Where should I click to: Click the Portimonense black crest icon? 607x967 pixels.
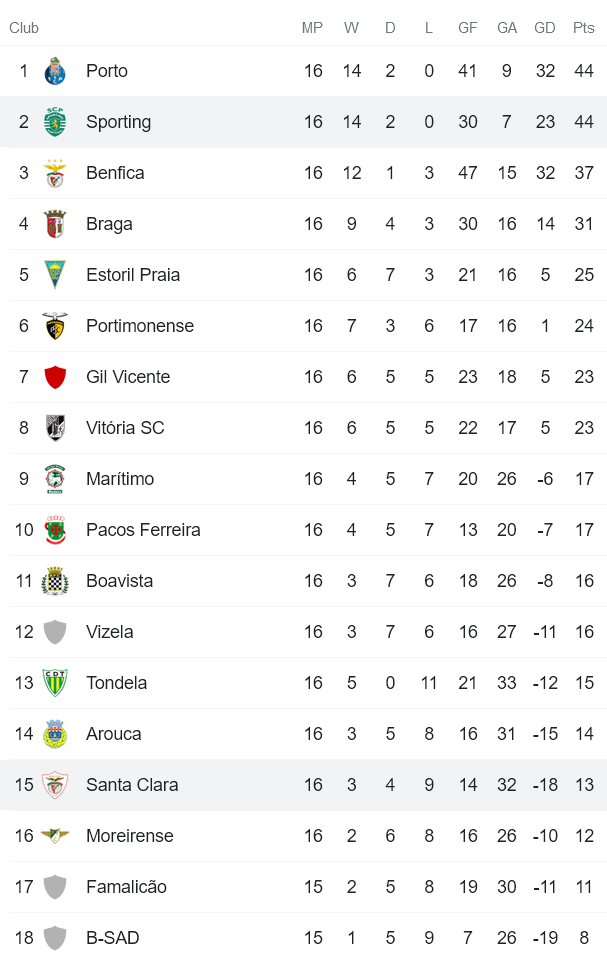(55, 326)
